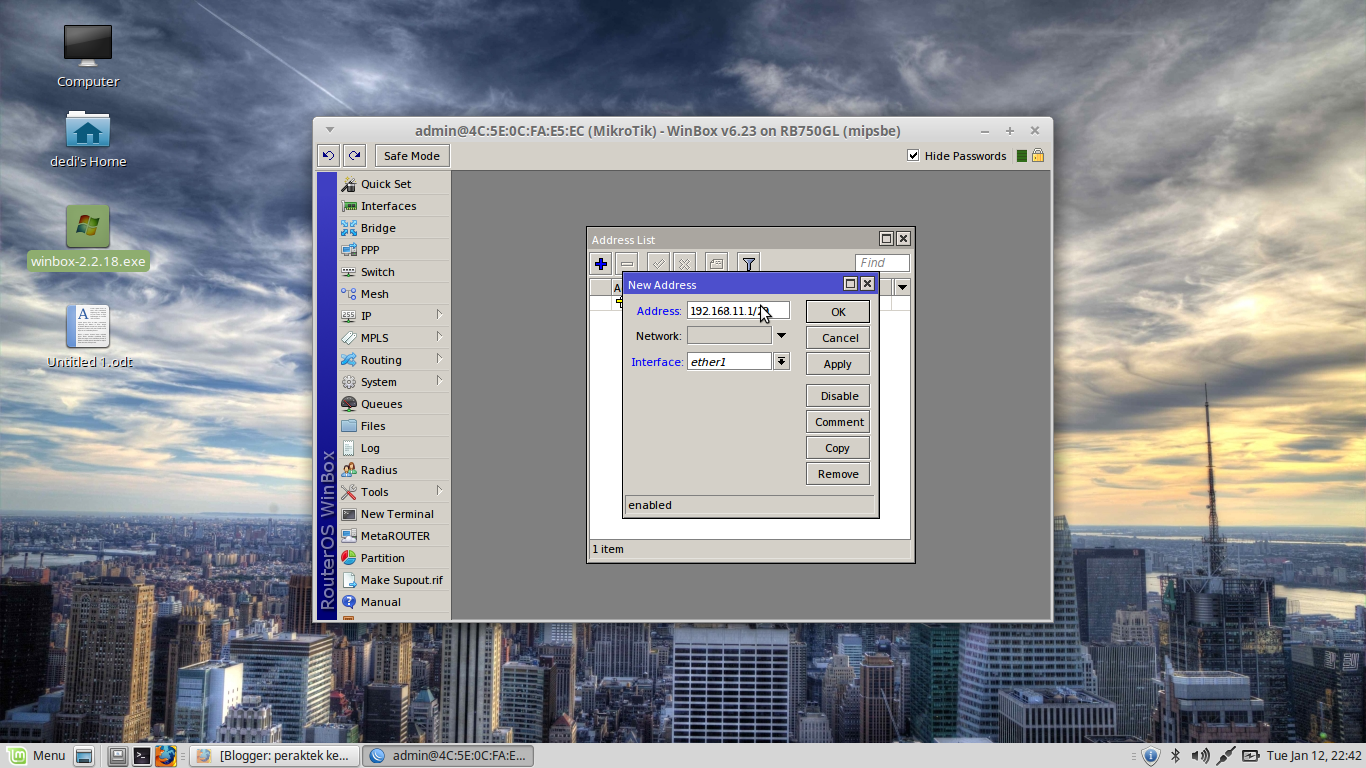This screenshot has height=768, width=1366.
Task: Click the Interface field showing ether1
Action: pos(729,361)
